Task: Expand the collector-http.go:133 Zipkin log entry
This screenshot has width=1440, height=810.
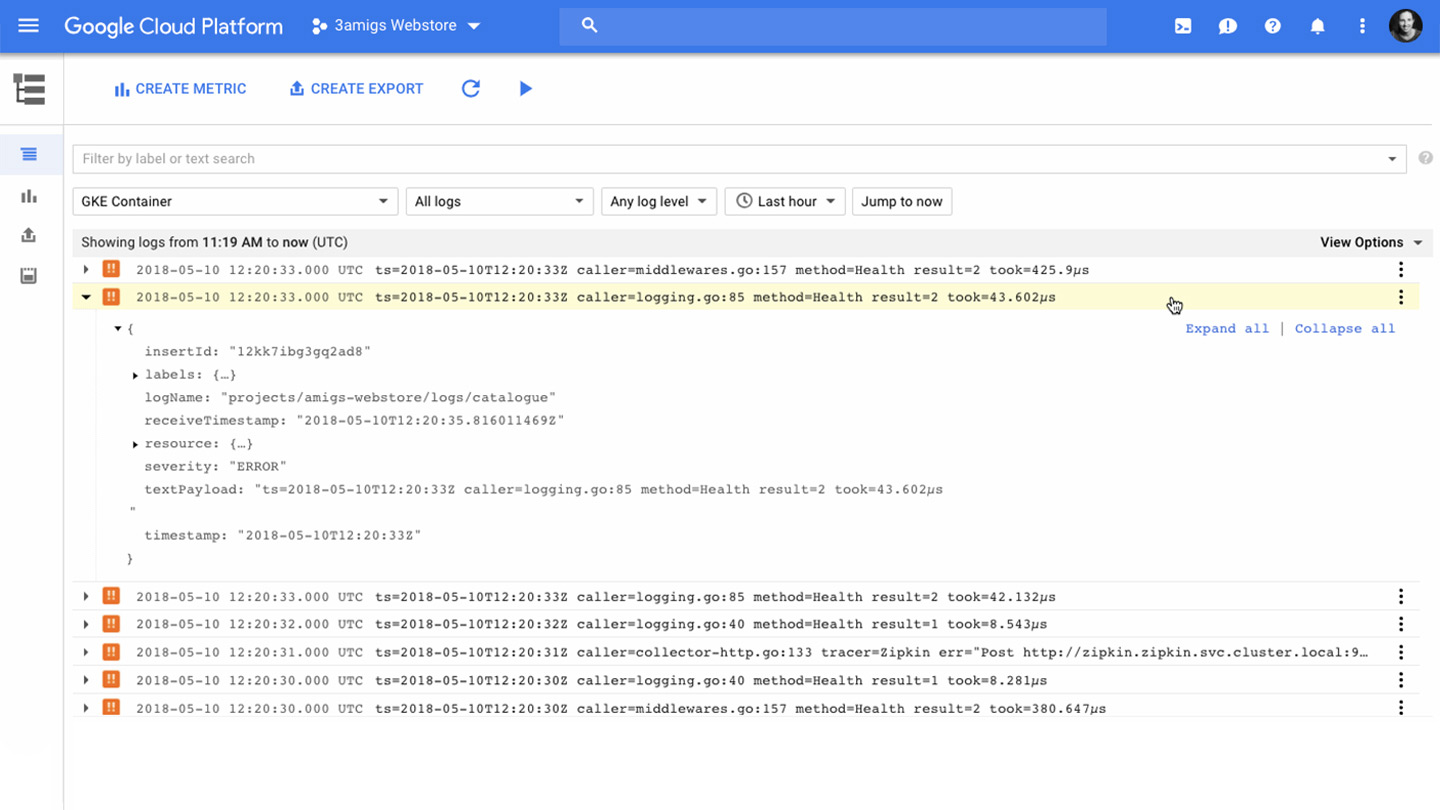Action: 86,652
